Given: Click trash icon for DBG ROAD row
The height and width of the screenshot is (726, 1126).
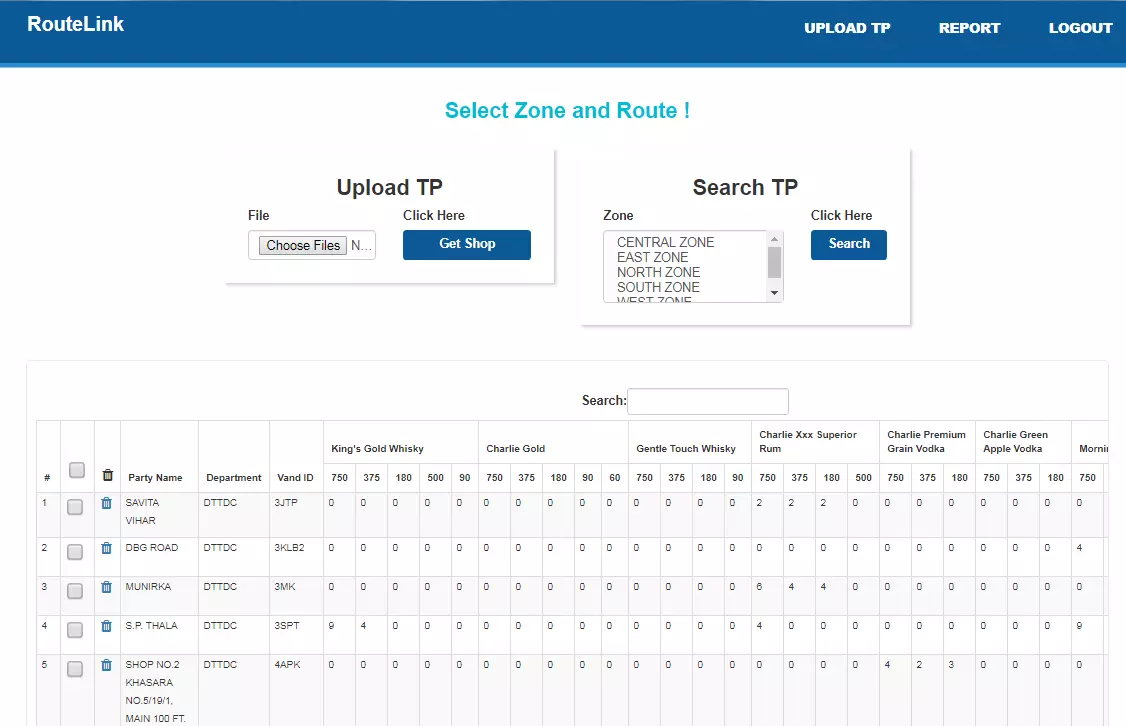Looking at the screenshot, I should tap(107, 548).
